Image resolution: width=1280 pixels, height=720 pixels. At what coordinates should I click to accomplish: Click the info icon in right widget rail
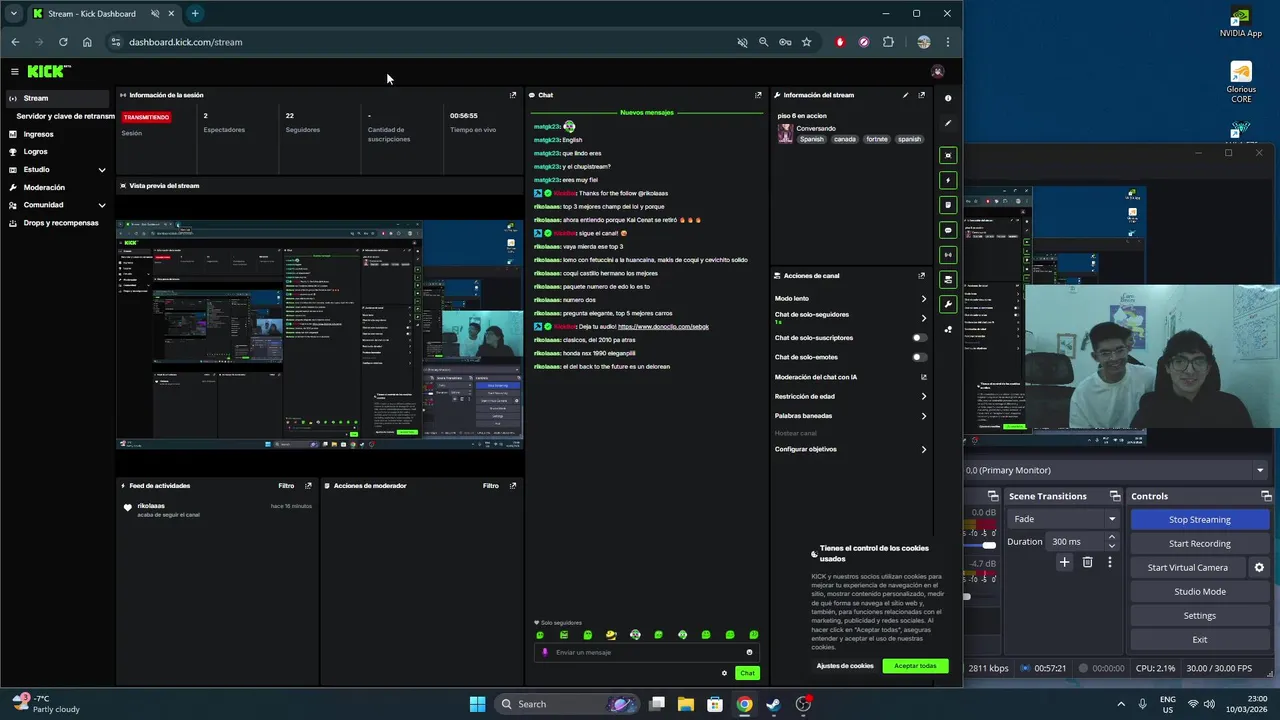tap(948, 98)
